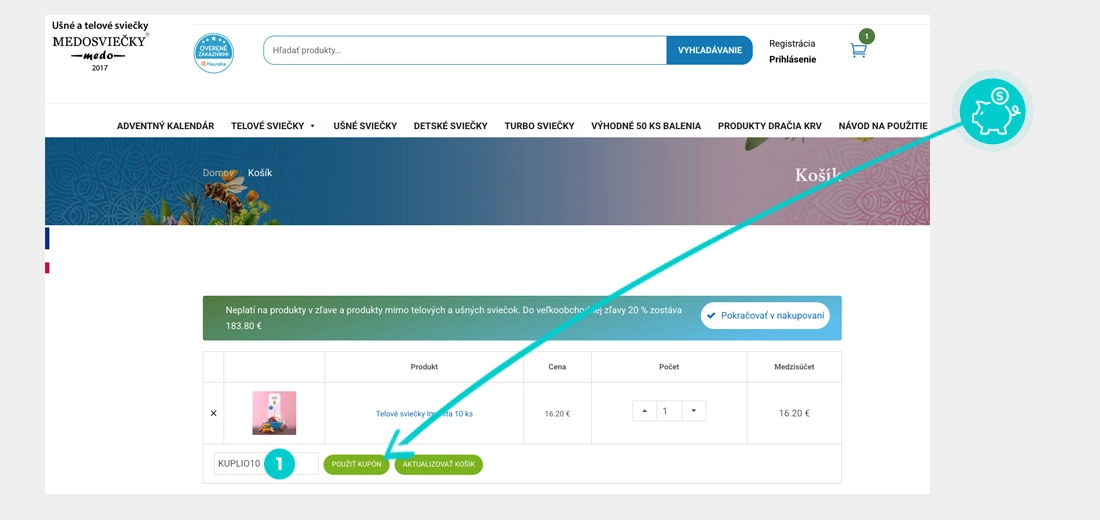Viewport: 1100px width, 520px height.
Task: Follow the Domov breadcrumb link
Action: click(x=218, y=173)
